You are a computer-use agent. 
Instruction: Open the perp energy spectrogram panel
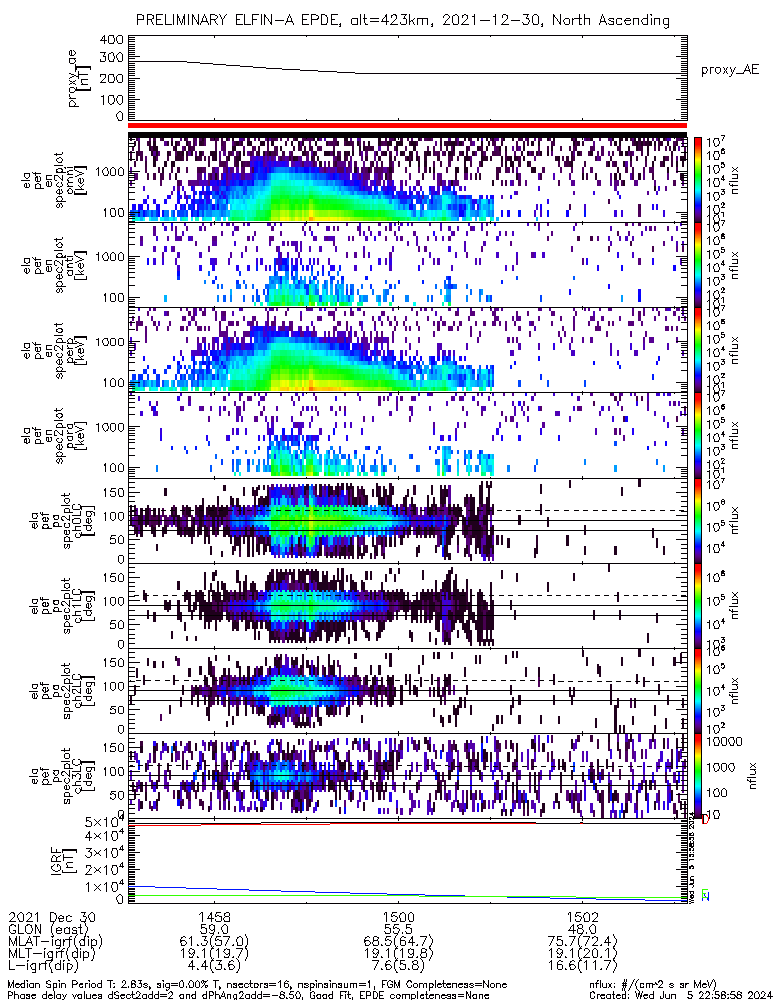point(408,349)
